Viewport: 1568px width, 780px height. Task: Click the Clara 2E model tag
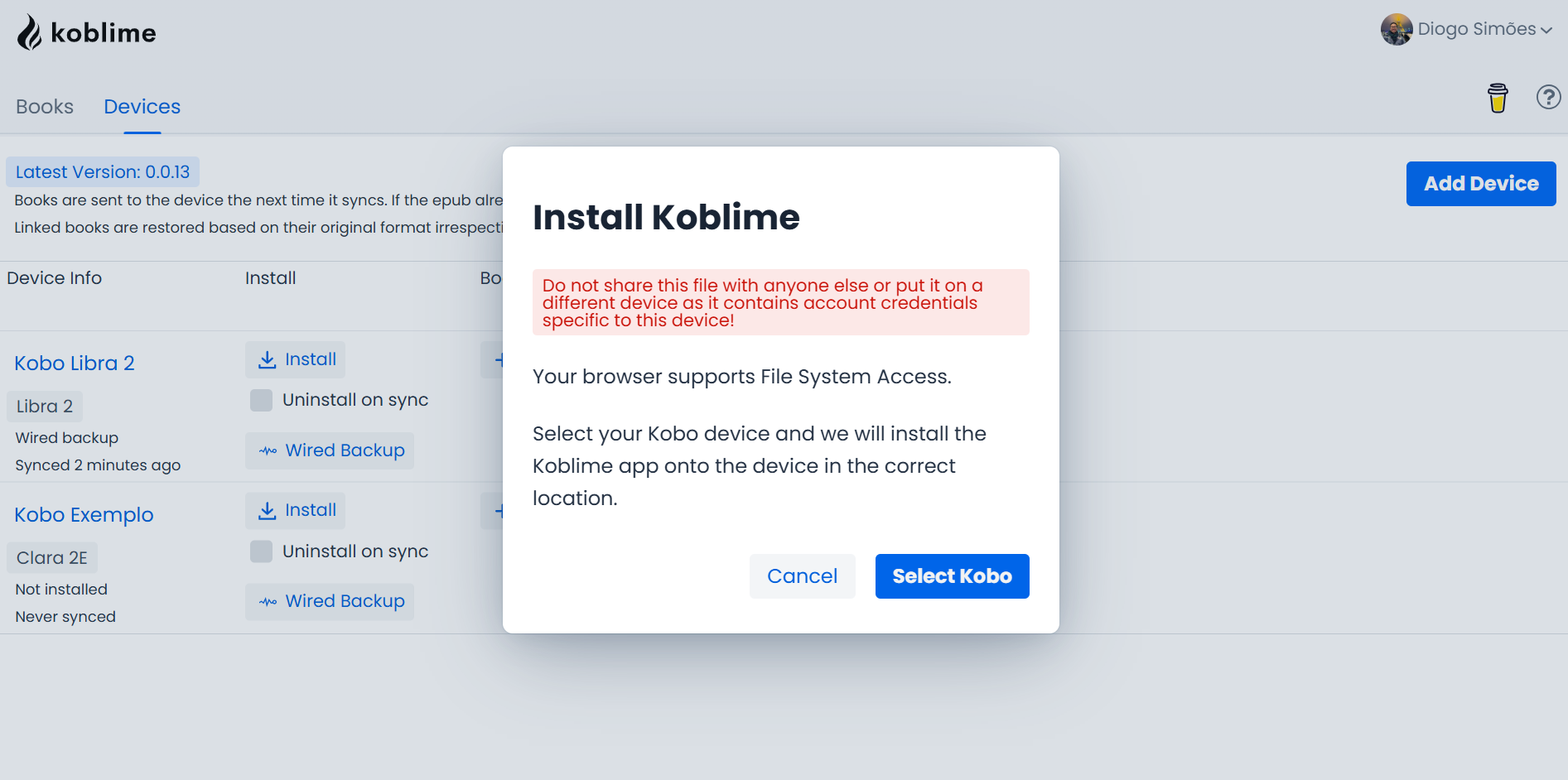[52, 558]
